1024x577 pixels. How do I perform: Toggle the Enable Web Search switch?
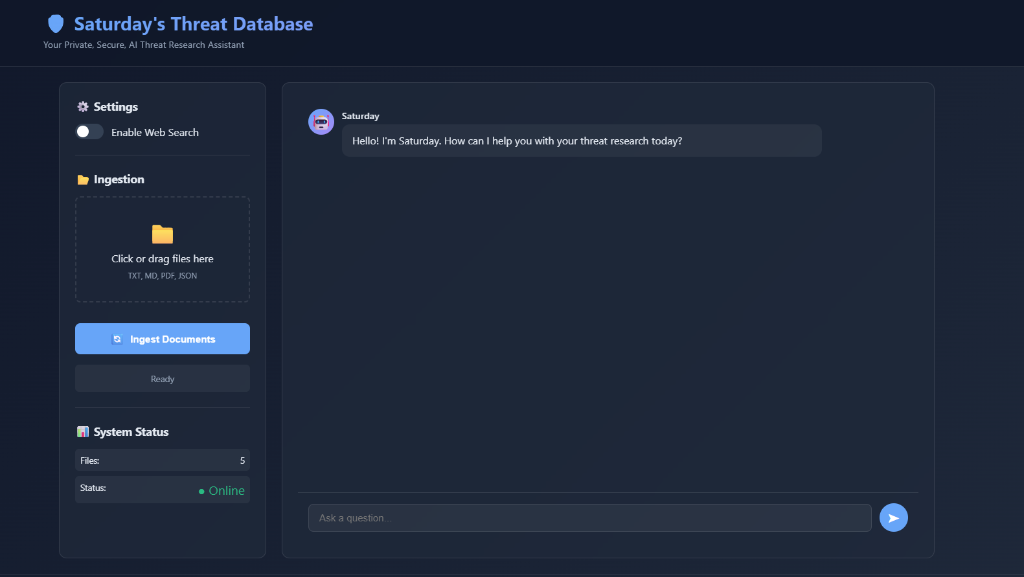89,132
